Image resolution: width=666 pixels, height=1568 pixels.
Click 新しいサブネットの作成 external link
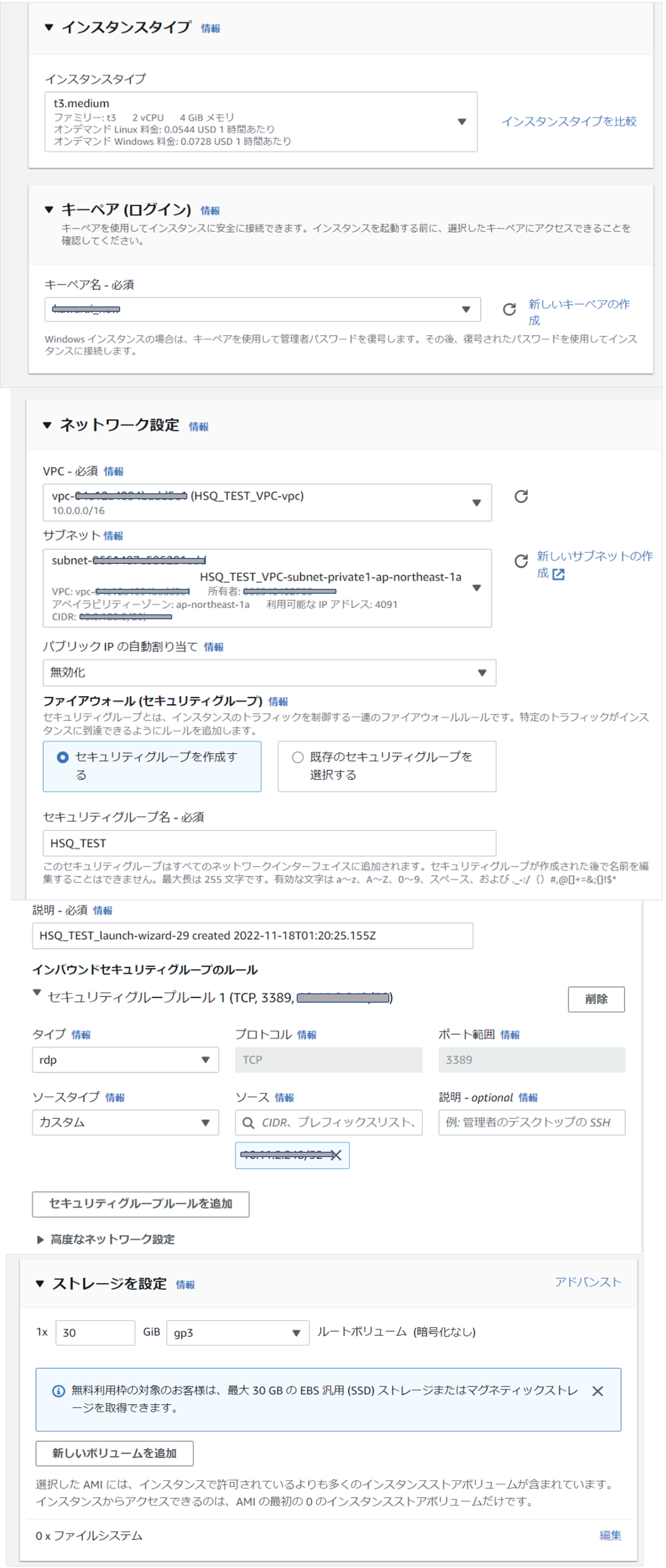coord(594,564)
